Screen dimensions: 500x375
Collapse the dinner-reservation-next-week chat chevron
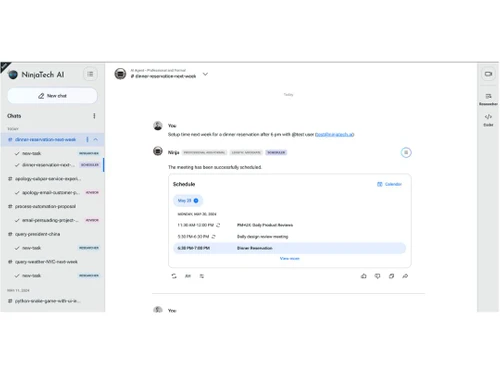click(96, 139)
